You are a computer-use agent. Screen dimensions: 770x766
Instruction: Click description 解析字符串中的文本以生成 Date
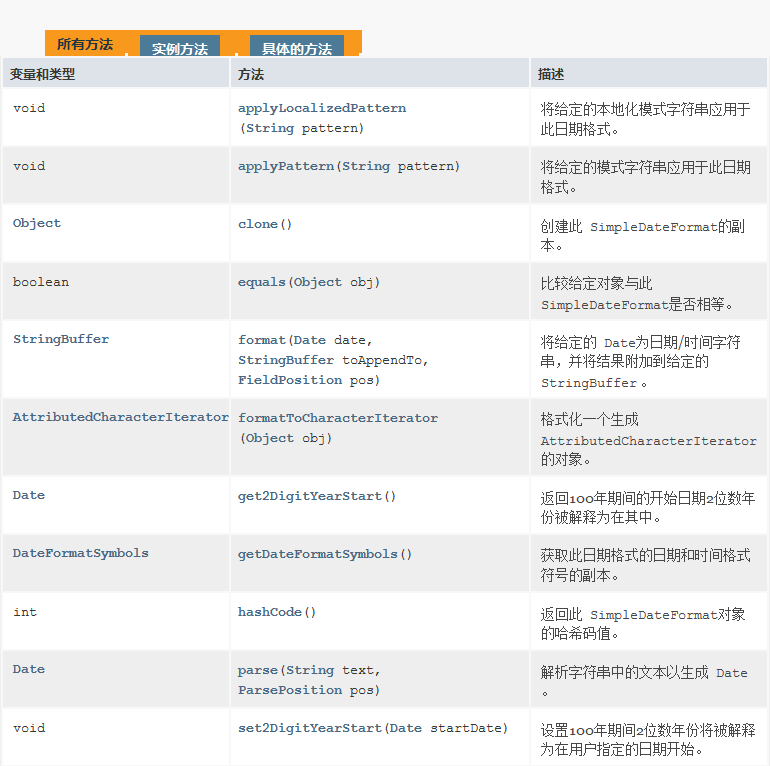(644, 682)
